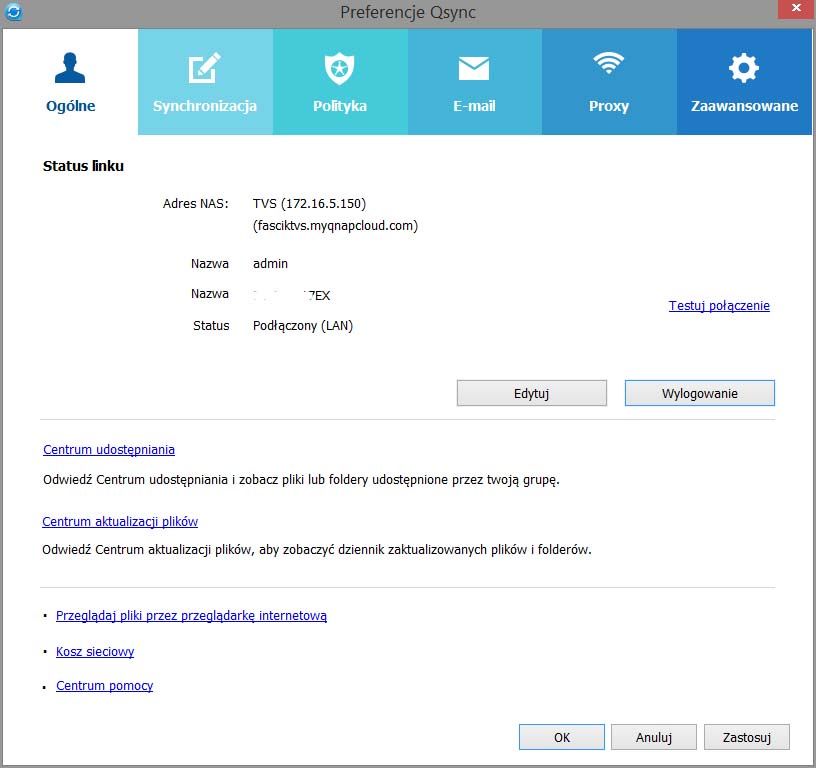The width and height of the screenshot is (816, 768).
Task: Click the Testuj połączenie link
Action: (x=719, y=305)
